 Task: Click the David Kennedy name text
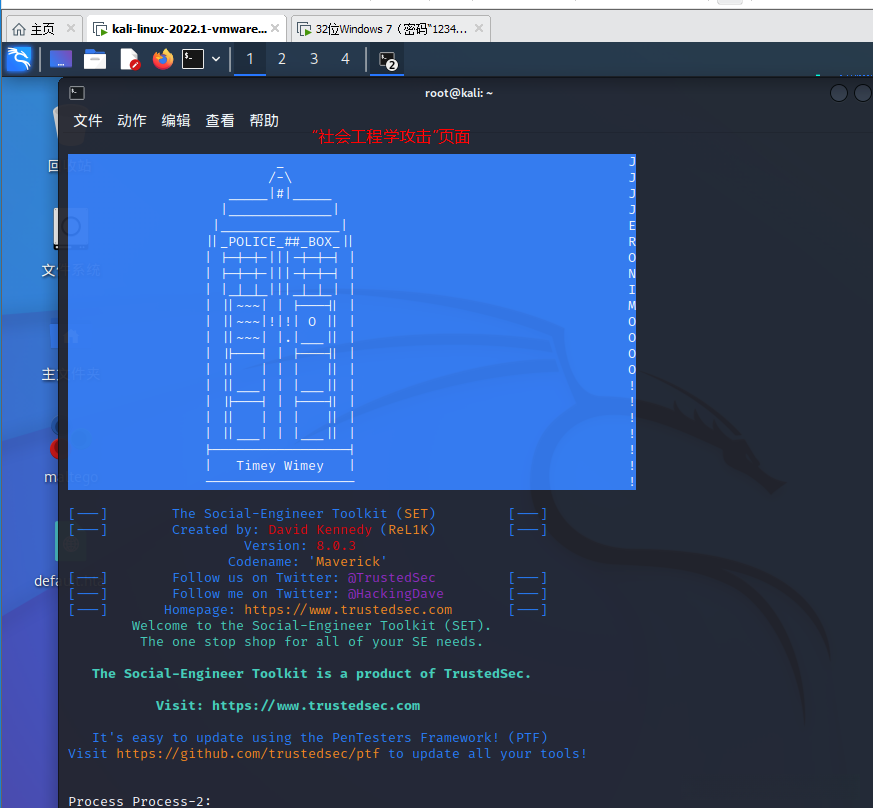coord(320,530)
